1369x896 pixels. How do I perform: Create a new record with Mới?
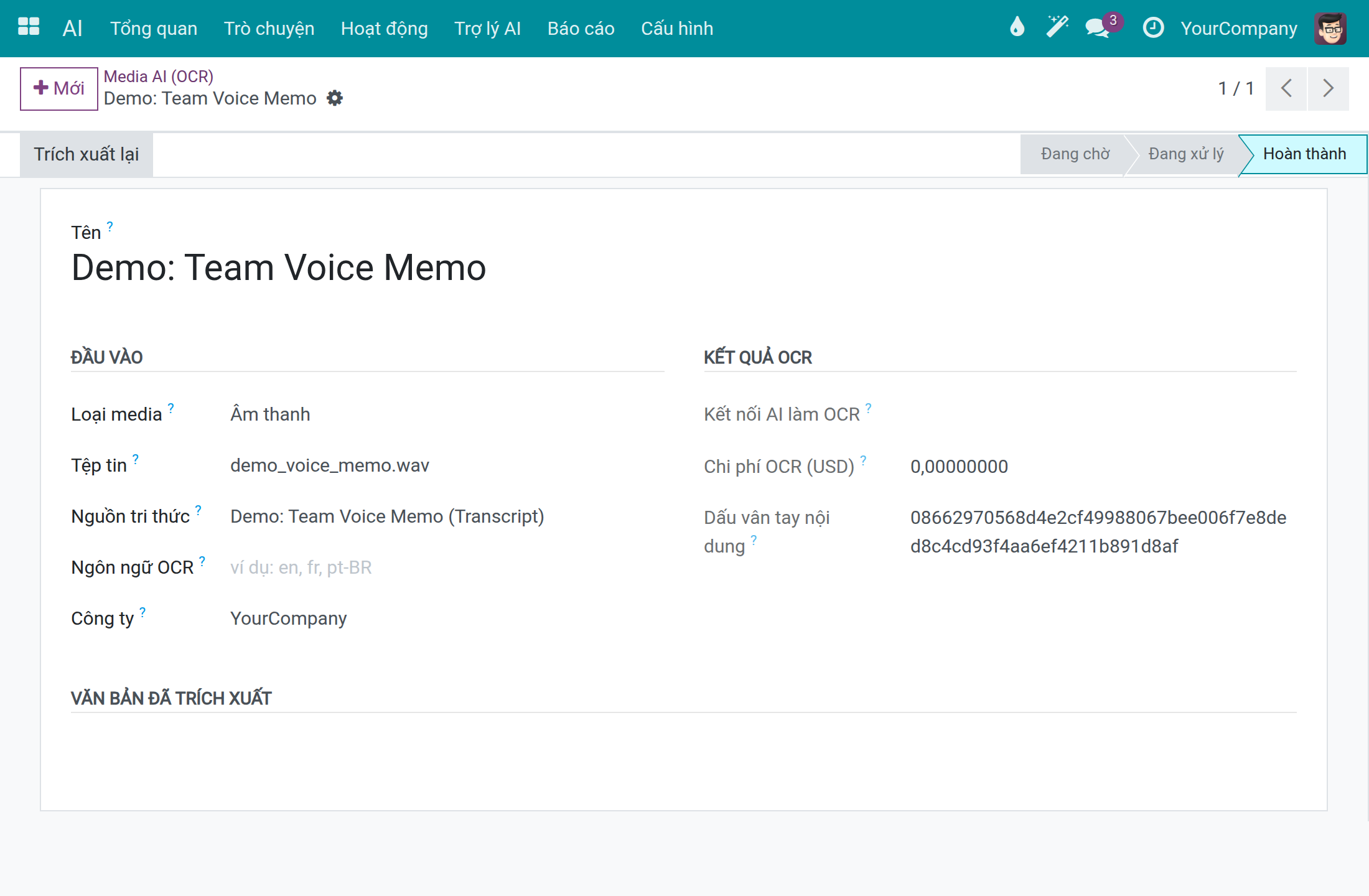click(59, 88)
